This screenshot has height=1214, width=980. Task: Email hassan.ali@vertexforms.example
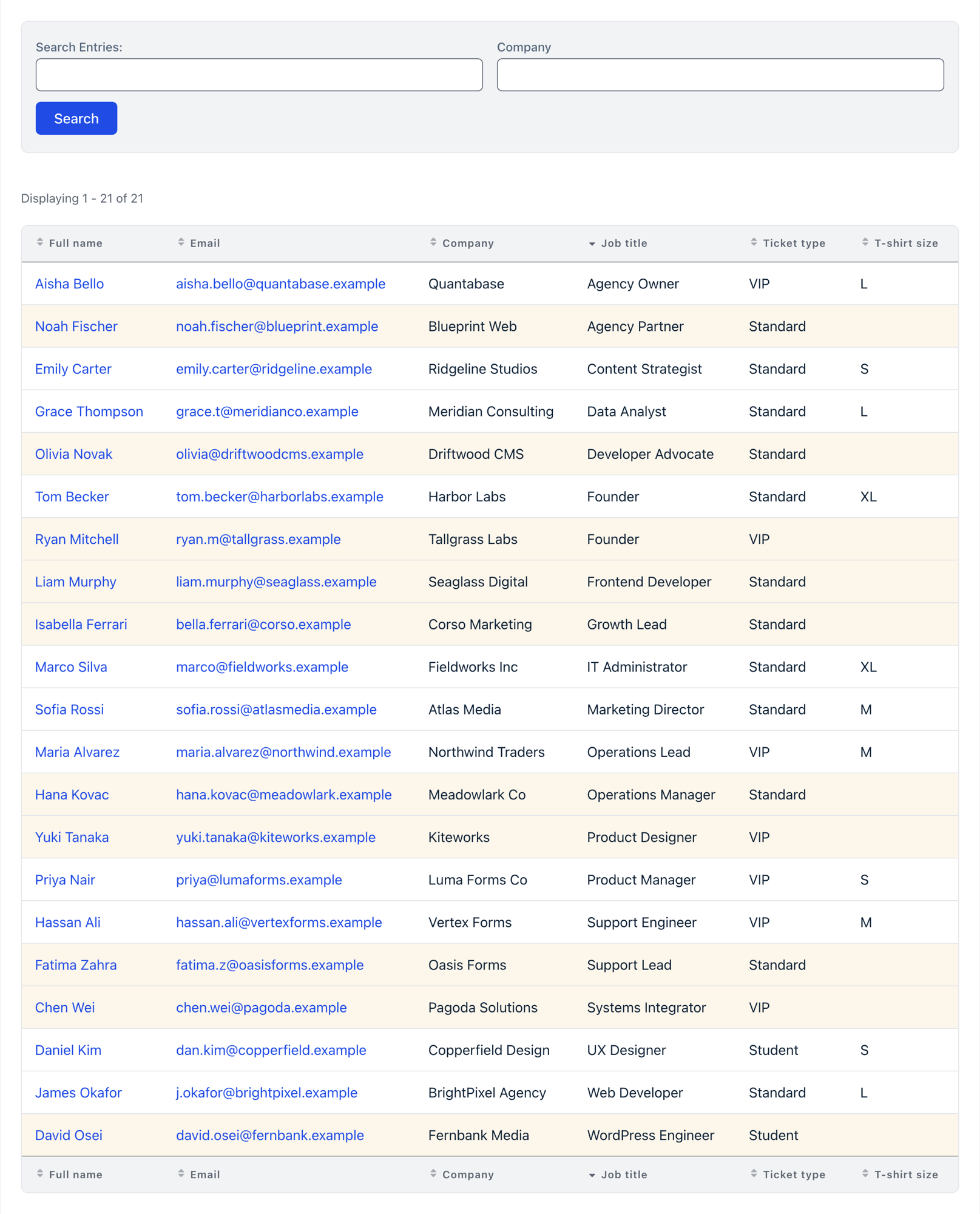click(x=279, y=922)
